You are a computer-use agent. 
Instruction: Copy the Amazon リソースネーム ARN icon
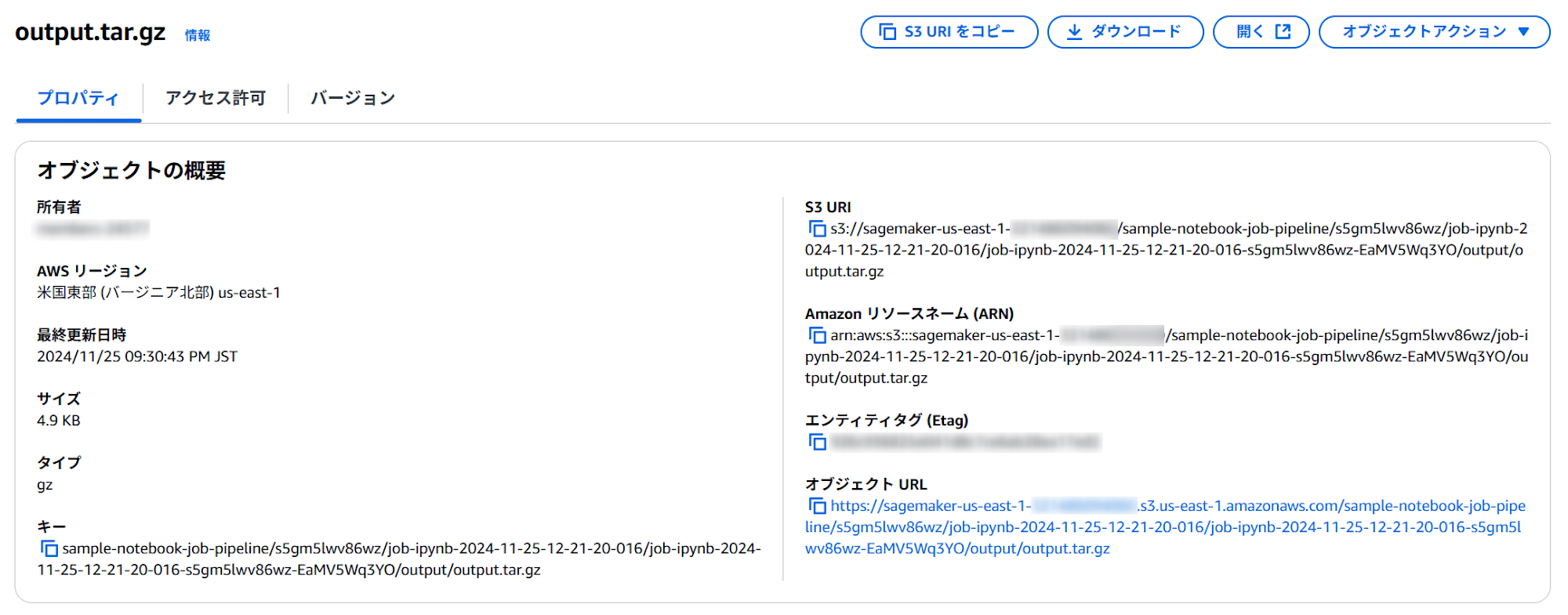pyautogui.click(x=817, y=335)
